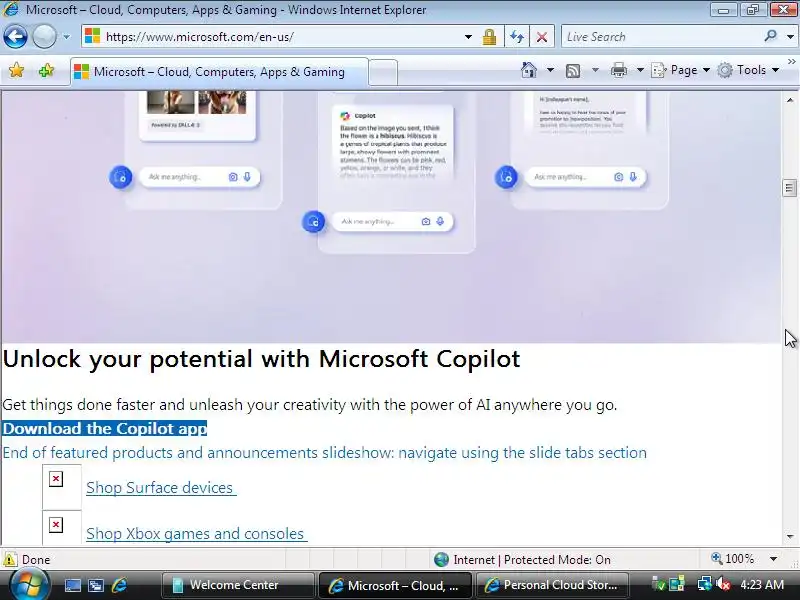The image size is (800, 600).
Task: Click the Refresh page icon
Action: click(x=517, y=37)
